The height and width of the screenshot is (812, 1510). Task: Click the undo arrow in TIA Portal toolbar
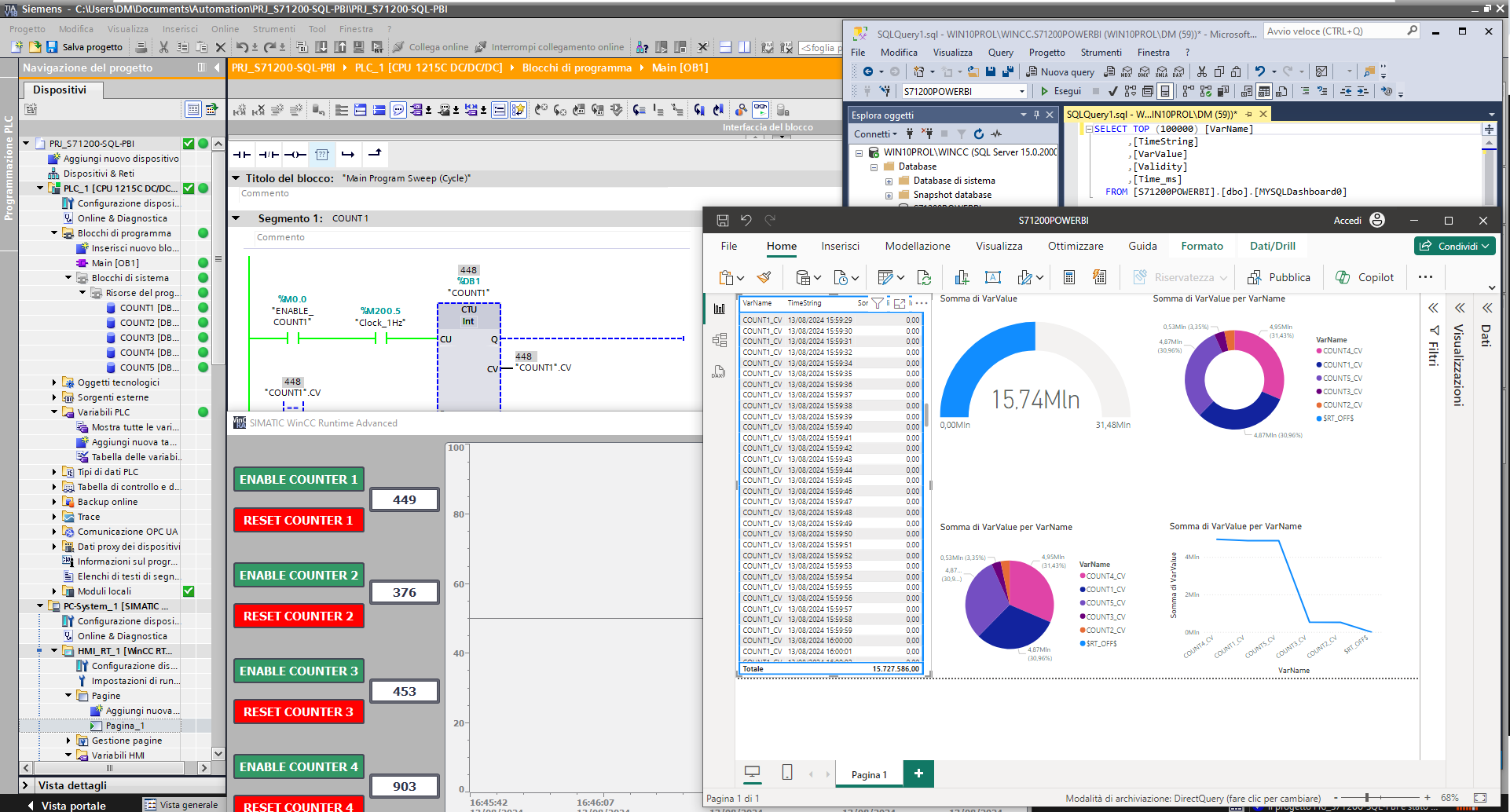coord(242,47)
